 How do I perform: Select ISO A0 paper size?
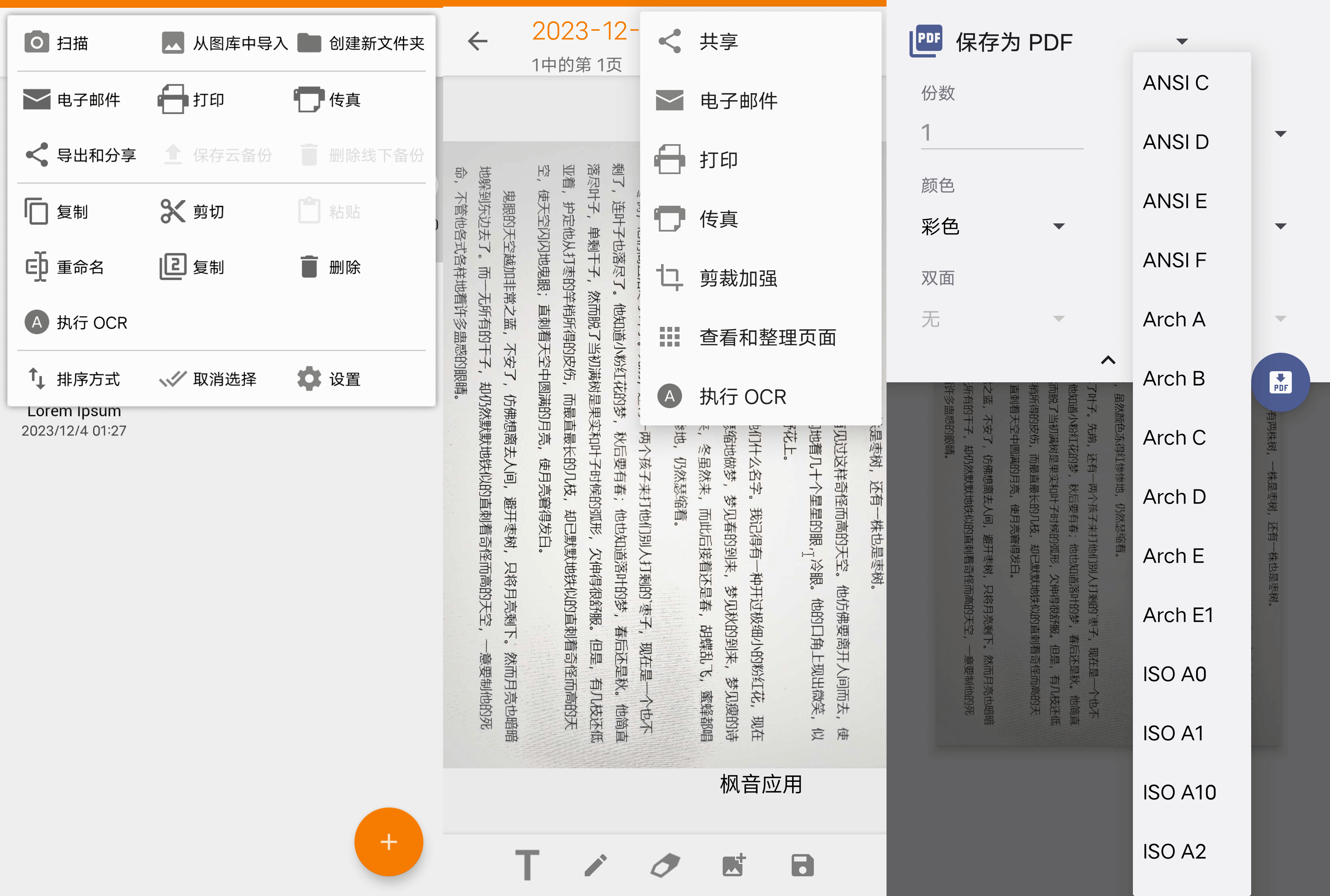click(1191, 674)
